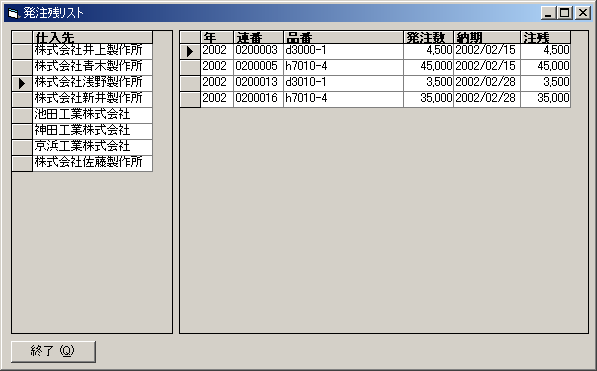Click the 品番 column header
This screenshot has width=597, height=371.
pyautogui.click(x=343, y=37)
